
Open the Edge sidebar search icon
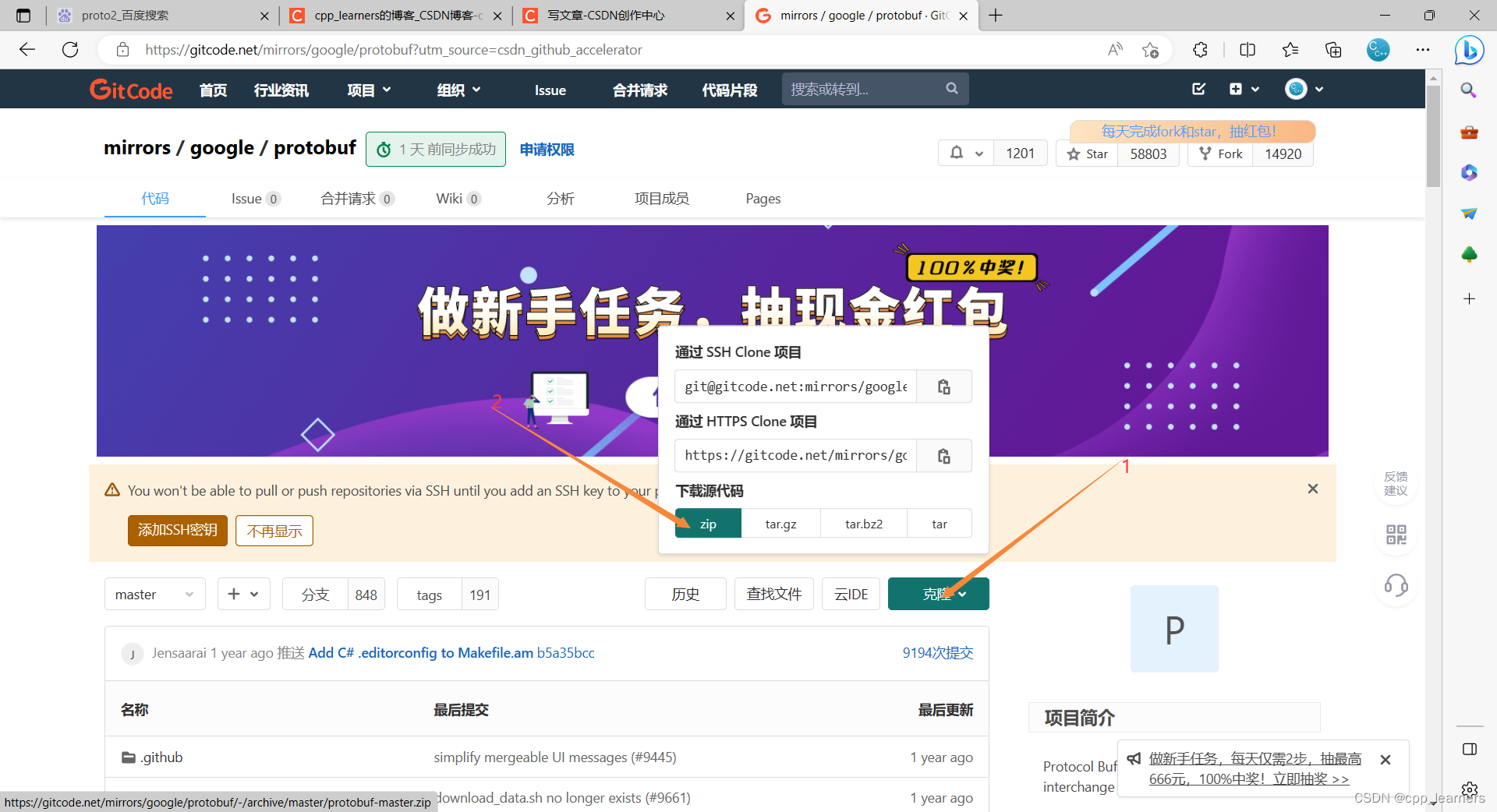click(x=1469, y=90)
